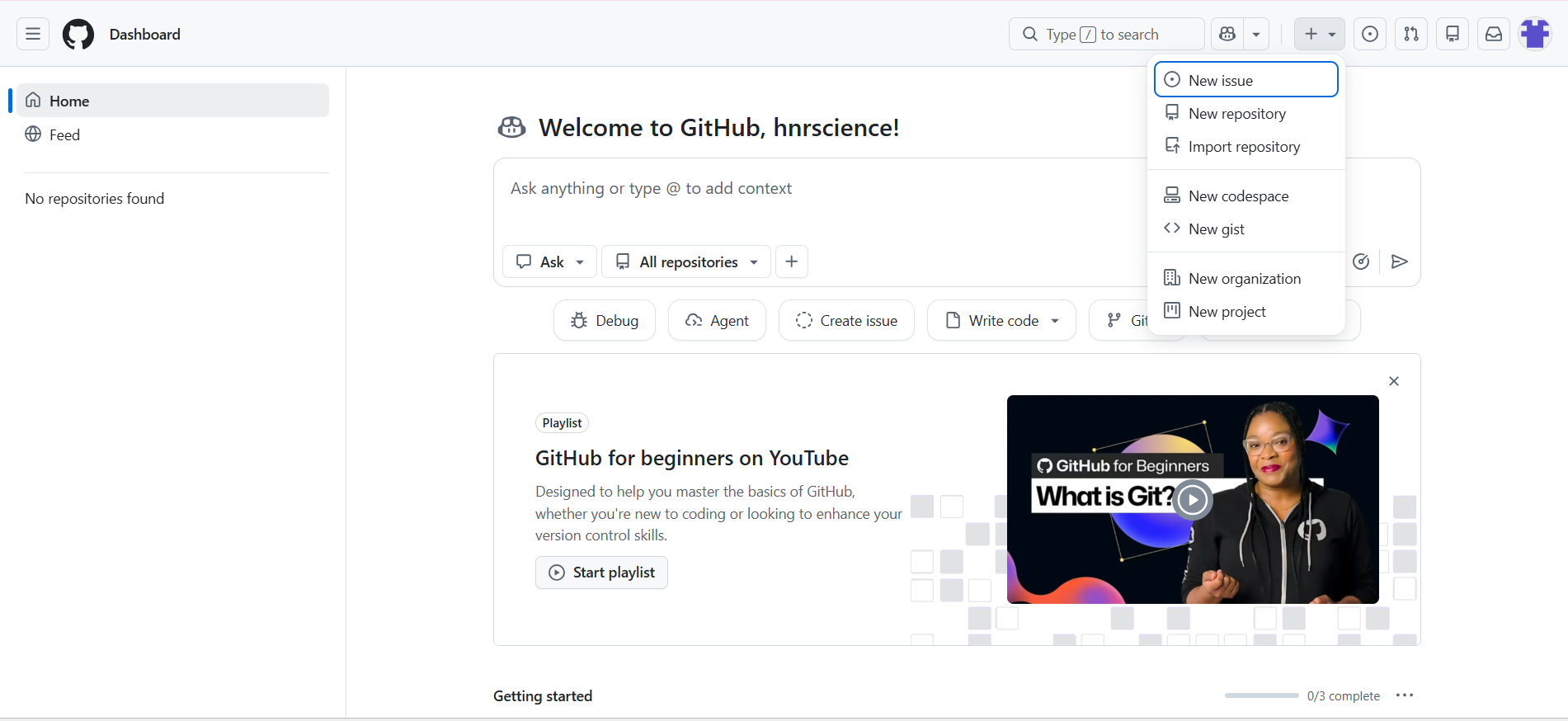Choose New codespace menu item

(1246, 196)
